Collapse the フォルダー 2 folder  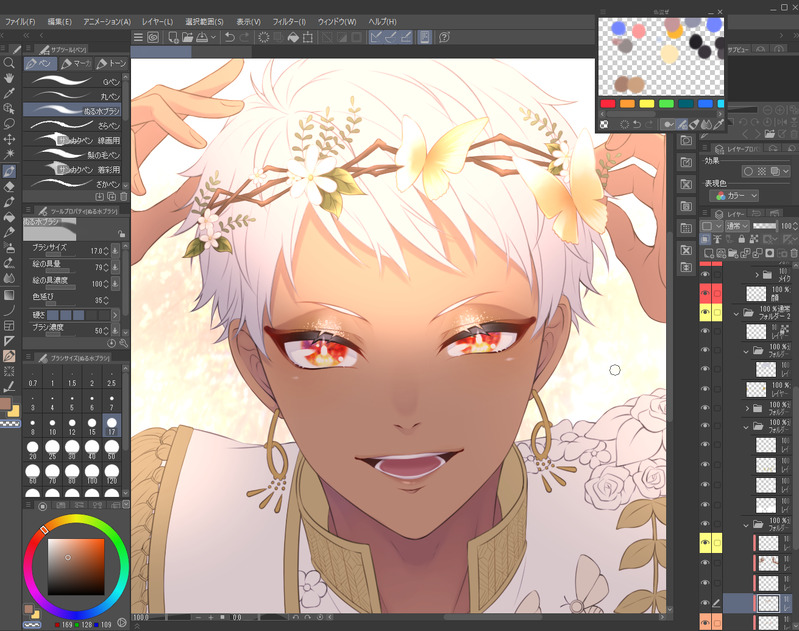(x=736, y=314)
